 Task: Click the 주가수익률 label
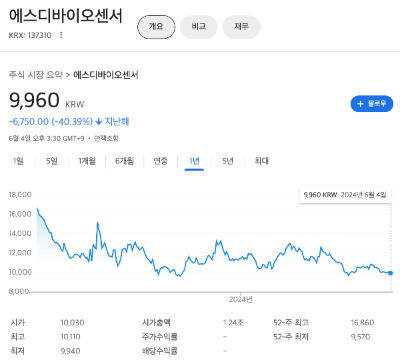tap(160, 337)
